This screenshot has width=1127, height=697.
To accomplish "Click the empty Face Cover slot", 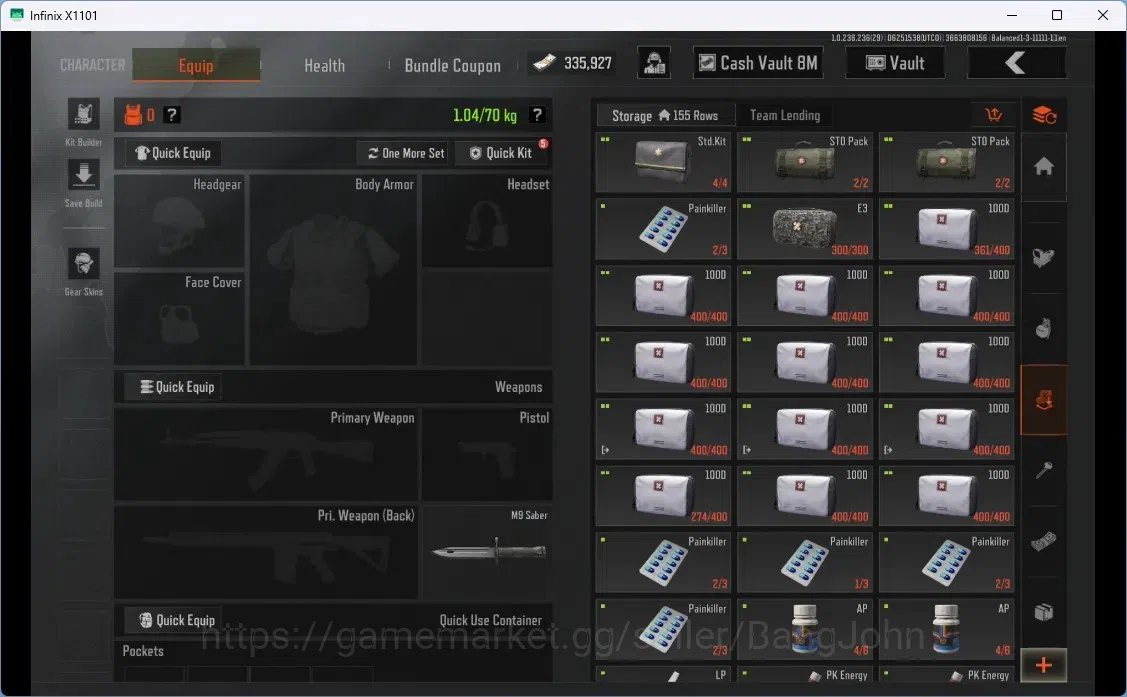I will point(180,318).
